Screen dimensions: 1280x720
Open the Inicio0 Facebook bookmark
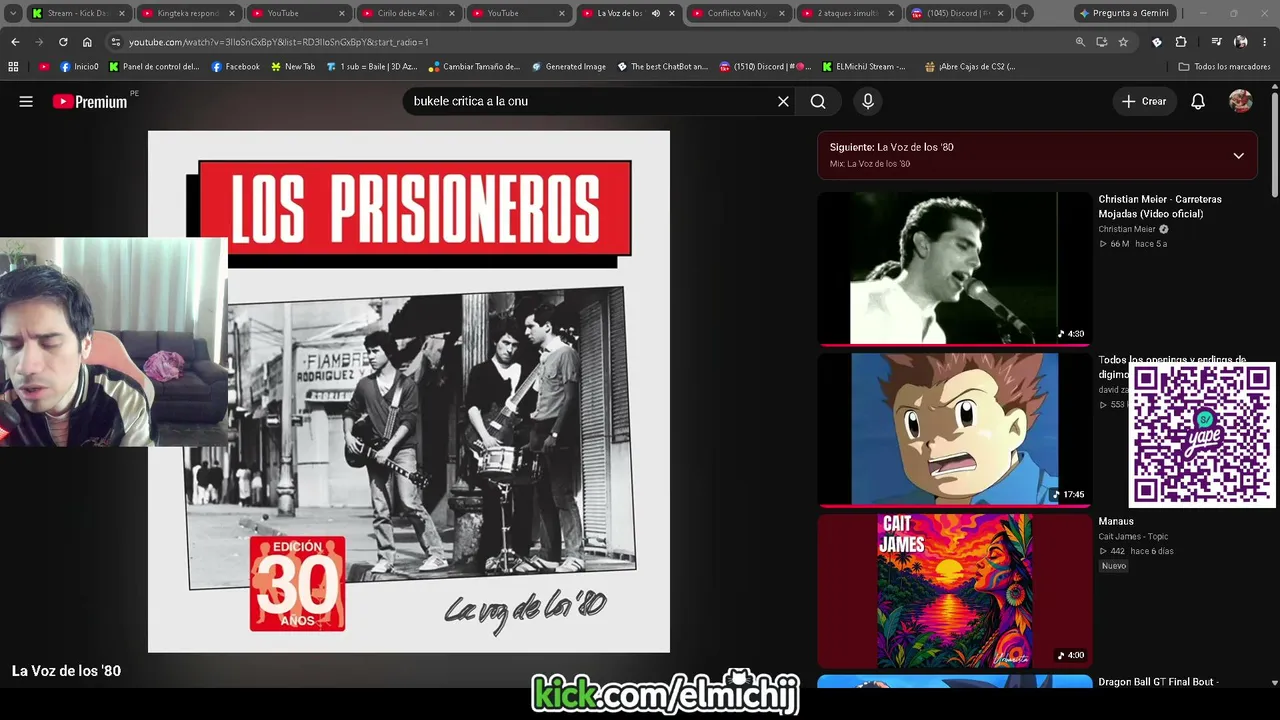tap(79, 67)
